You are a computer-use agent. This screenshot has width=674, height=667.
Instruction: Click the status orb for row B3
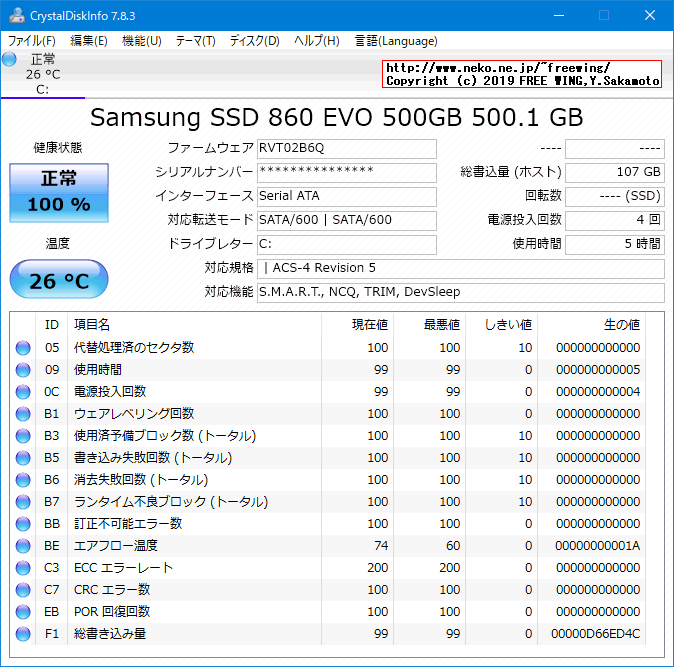click(x=23, y=436)
